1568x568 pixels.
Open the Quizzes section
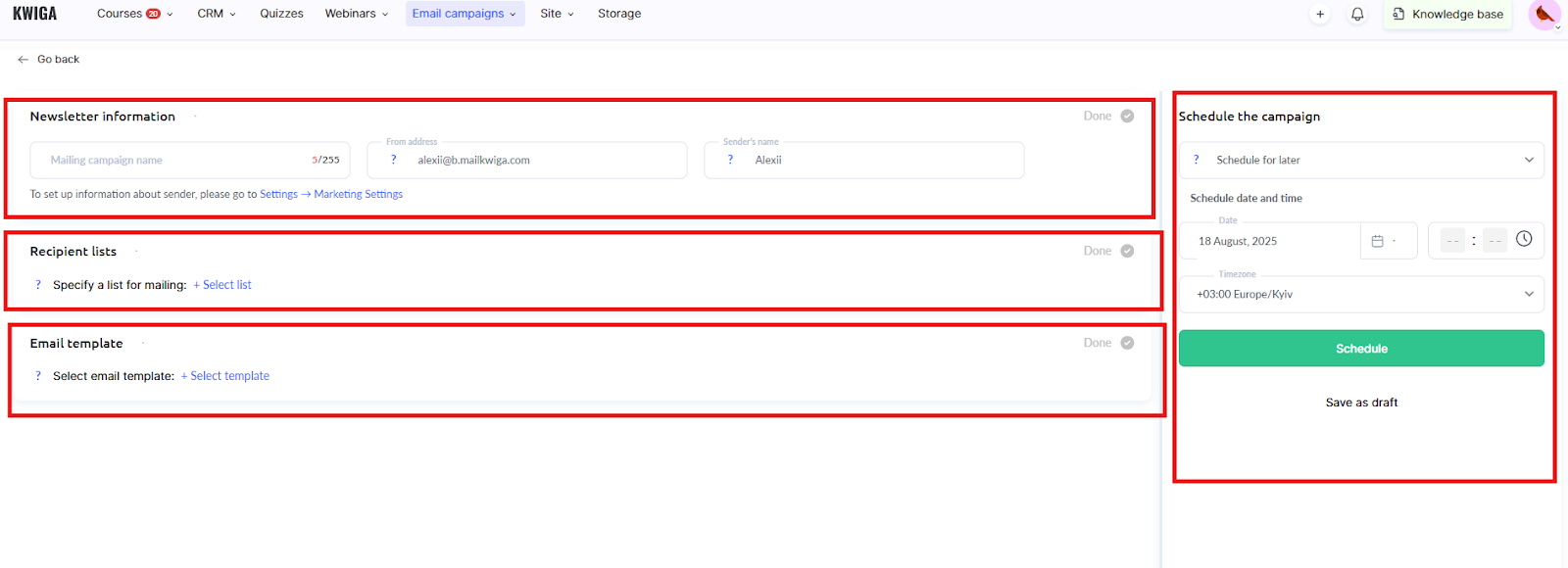point(281,14)
